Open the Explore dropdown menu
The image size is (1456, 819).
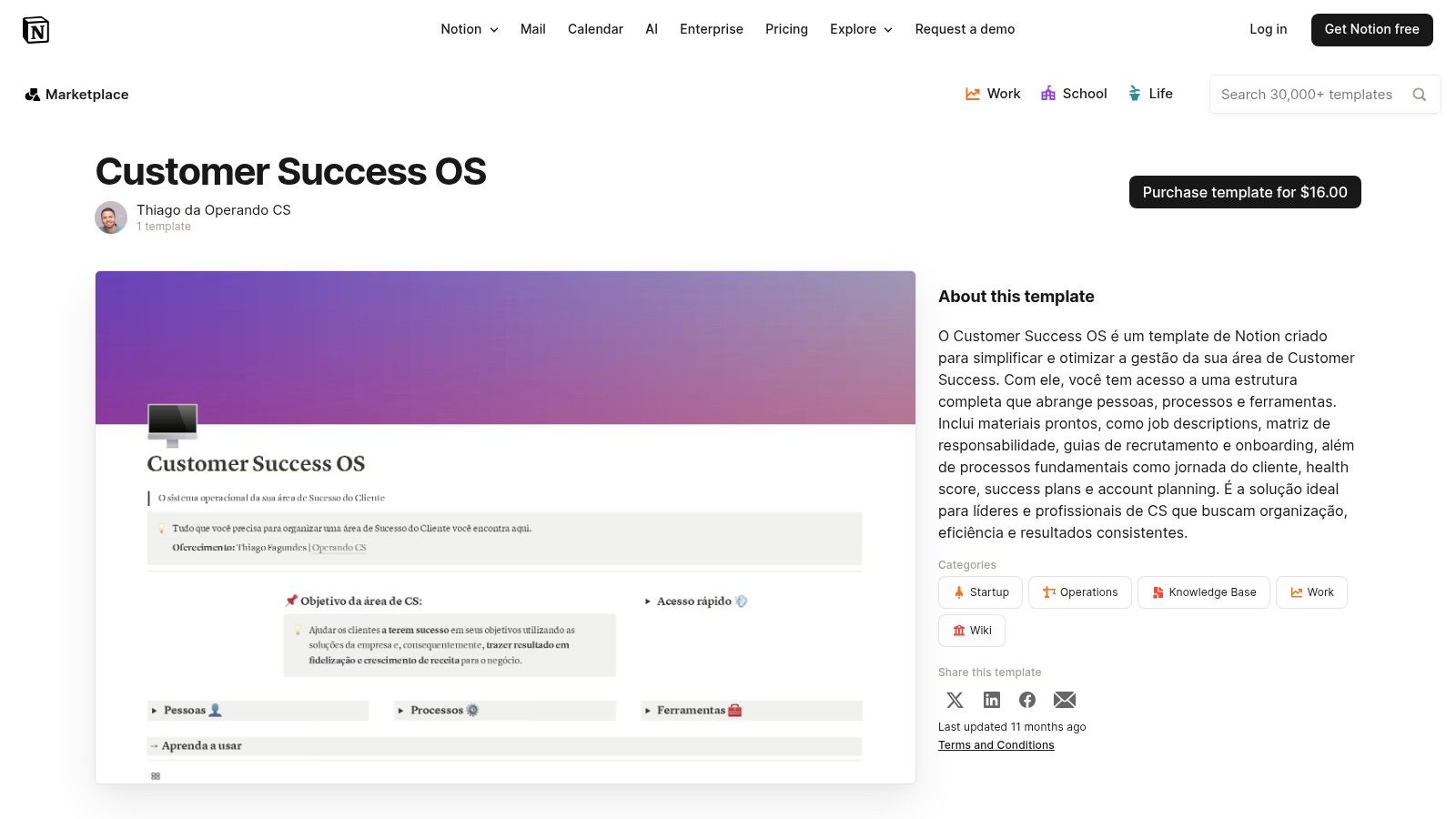pos(860,29)
